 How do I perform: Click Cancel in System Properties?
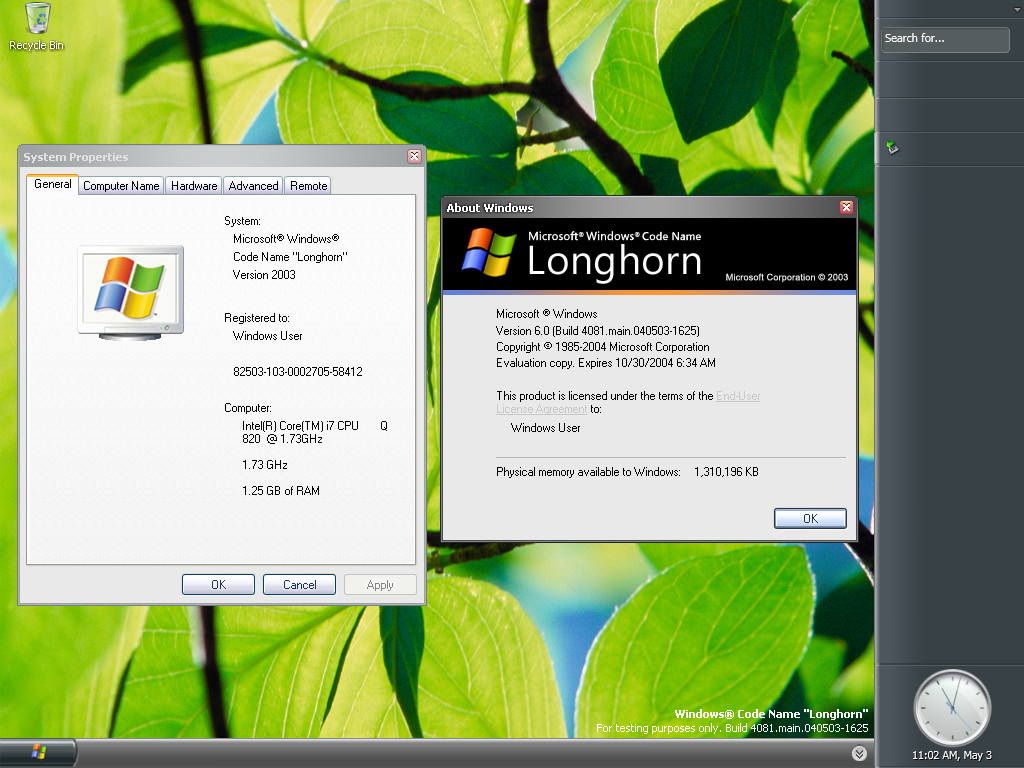[299, 584]
